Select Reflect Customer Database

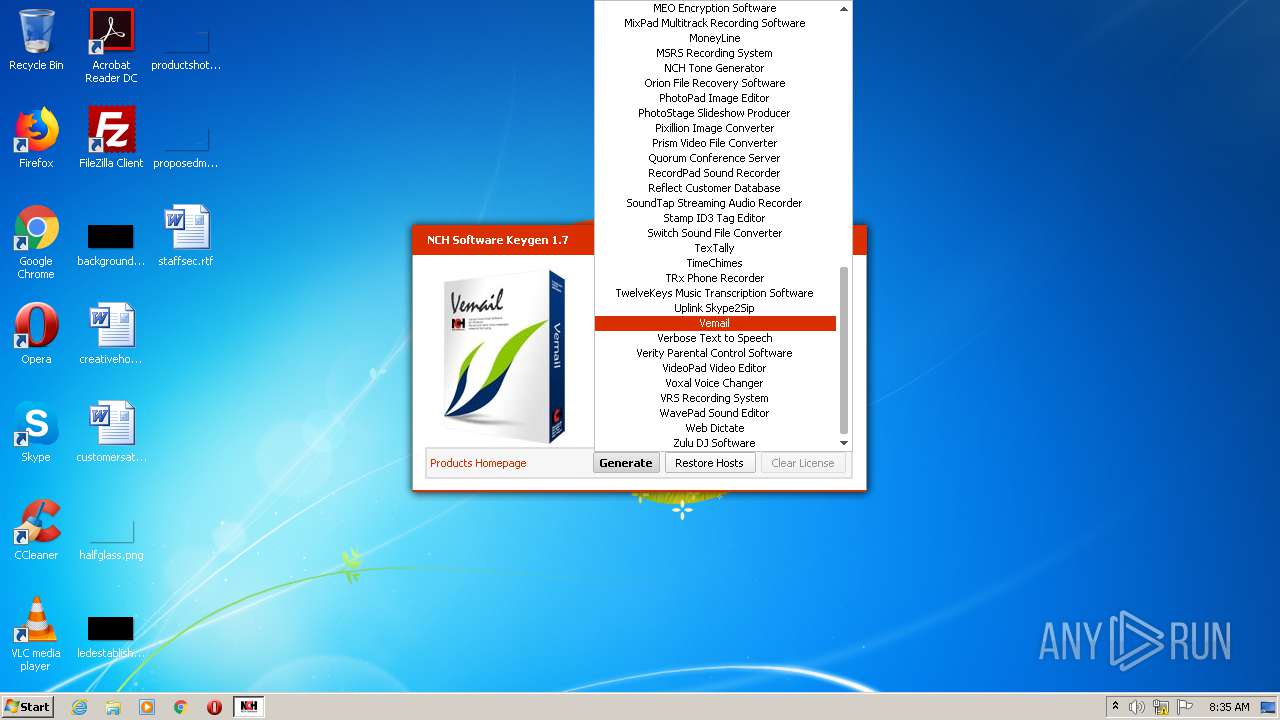tap(715, 188)
